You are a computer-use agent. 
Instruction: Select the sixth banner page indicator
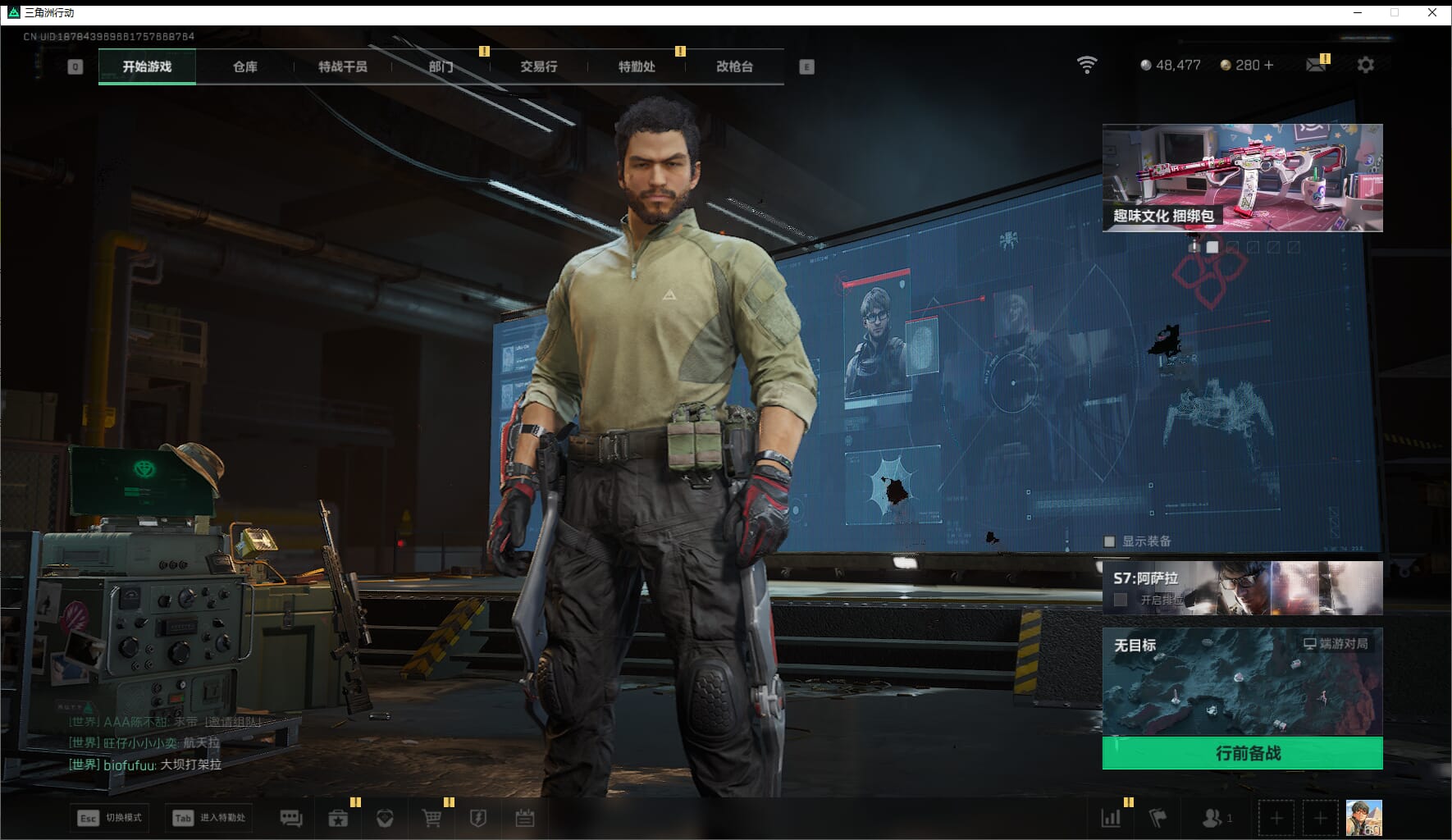1294,247
